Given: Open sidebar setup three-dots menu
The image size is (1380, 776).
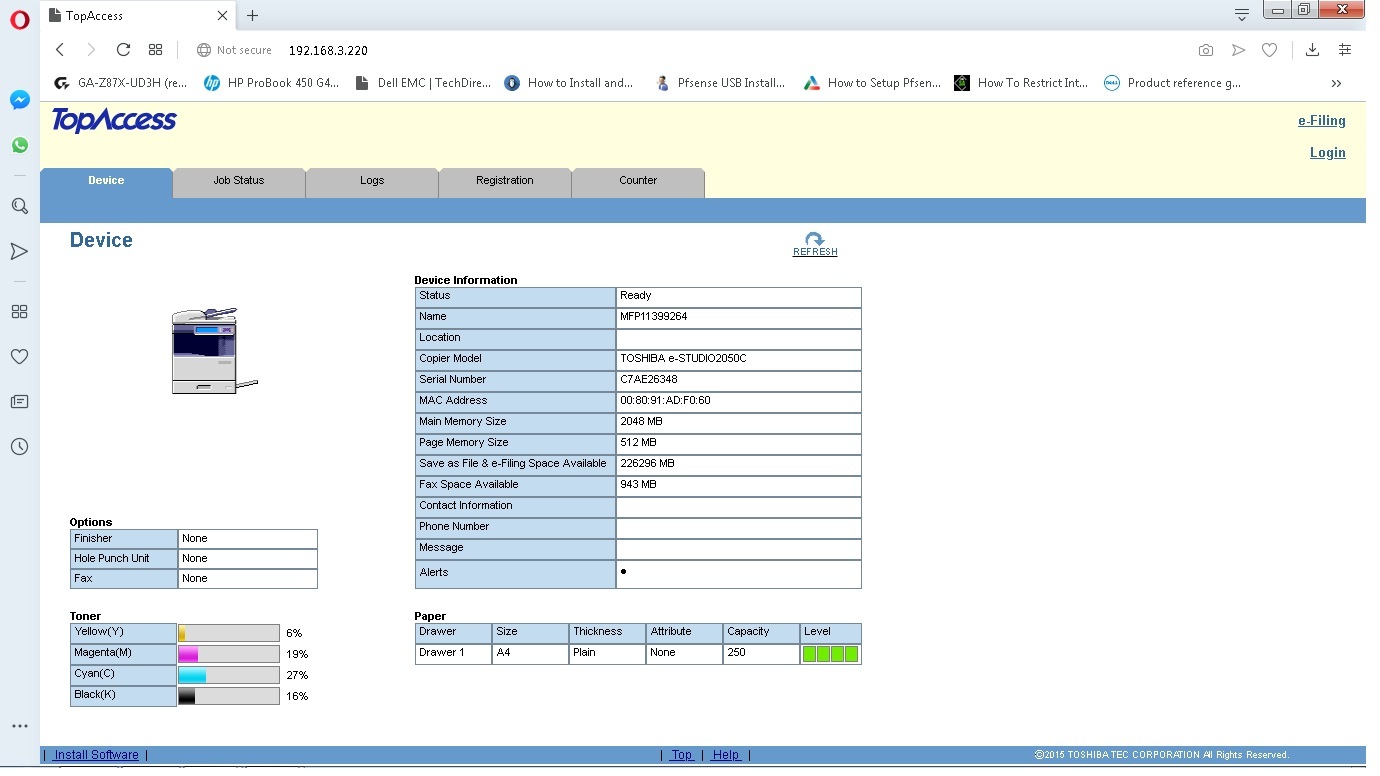Looking at the screenshot, I should (19, 726).
